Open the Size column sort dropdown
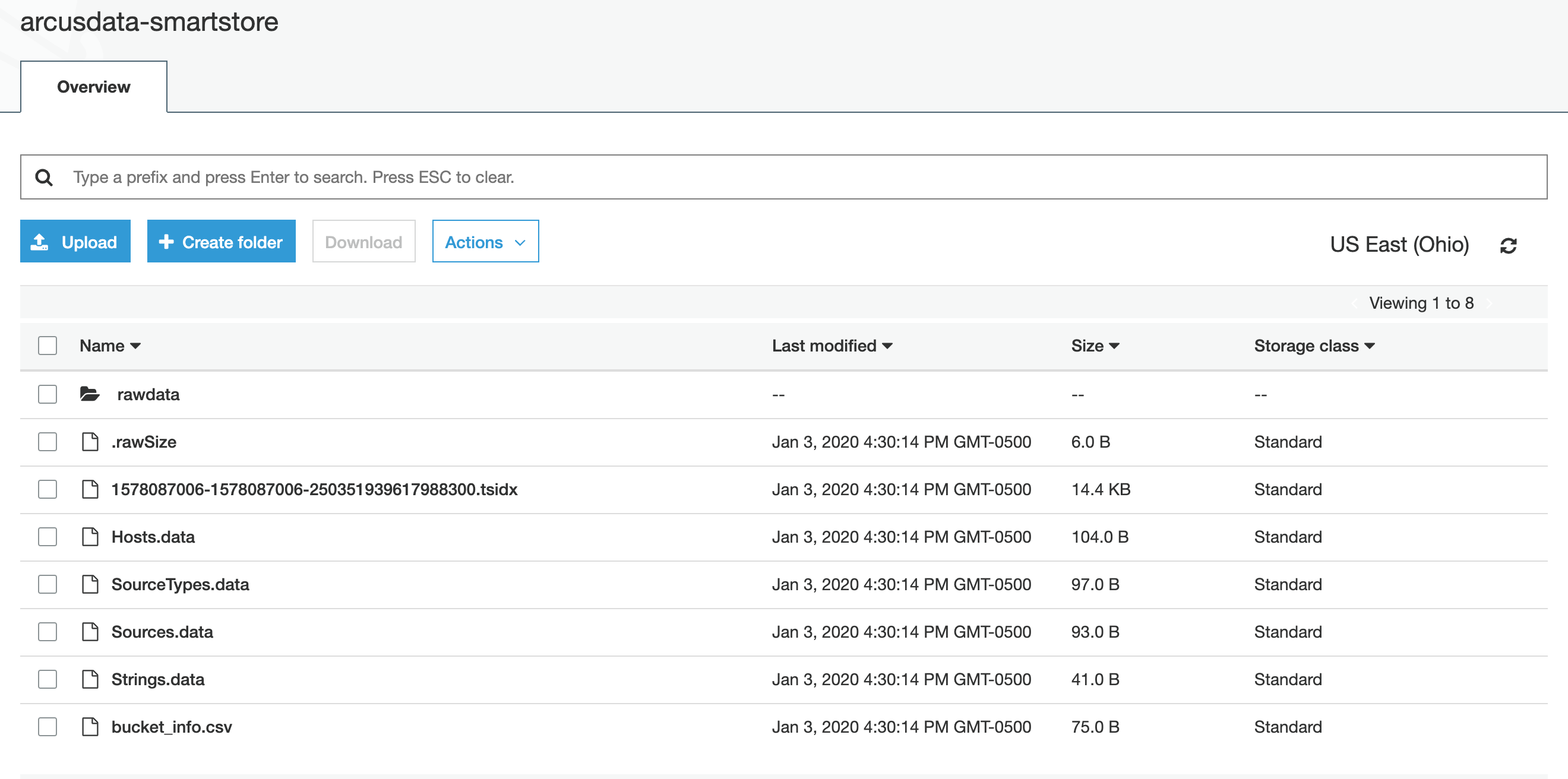This screenshot has width=1568, height=779. click(x=1096, y=345)
